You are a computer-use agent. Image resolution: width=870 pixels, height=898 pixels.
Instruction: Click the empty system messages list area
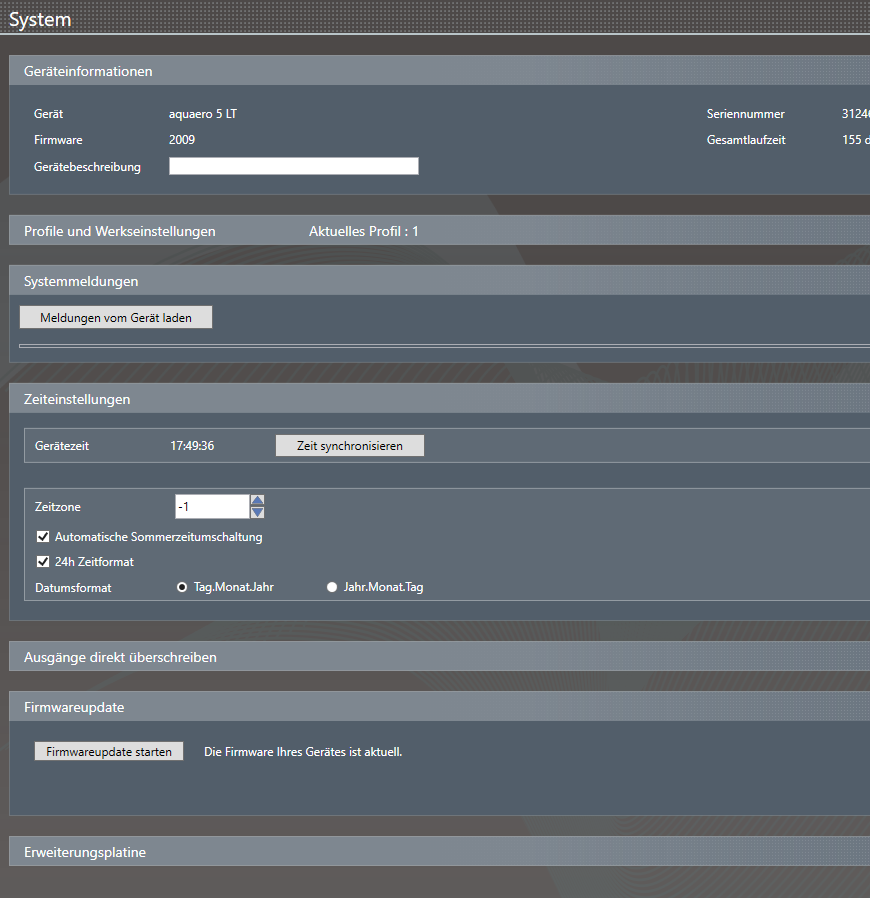[x=440, y=346]
